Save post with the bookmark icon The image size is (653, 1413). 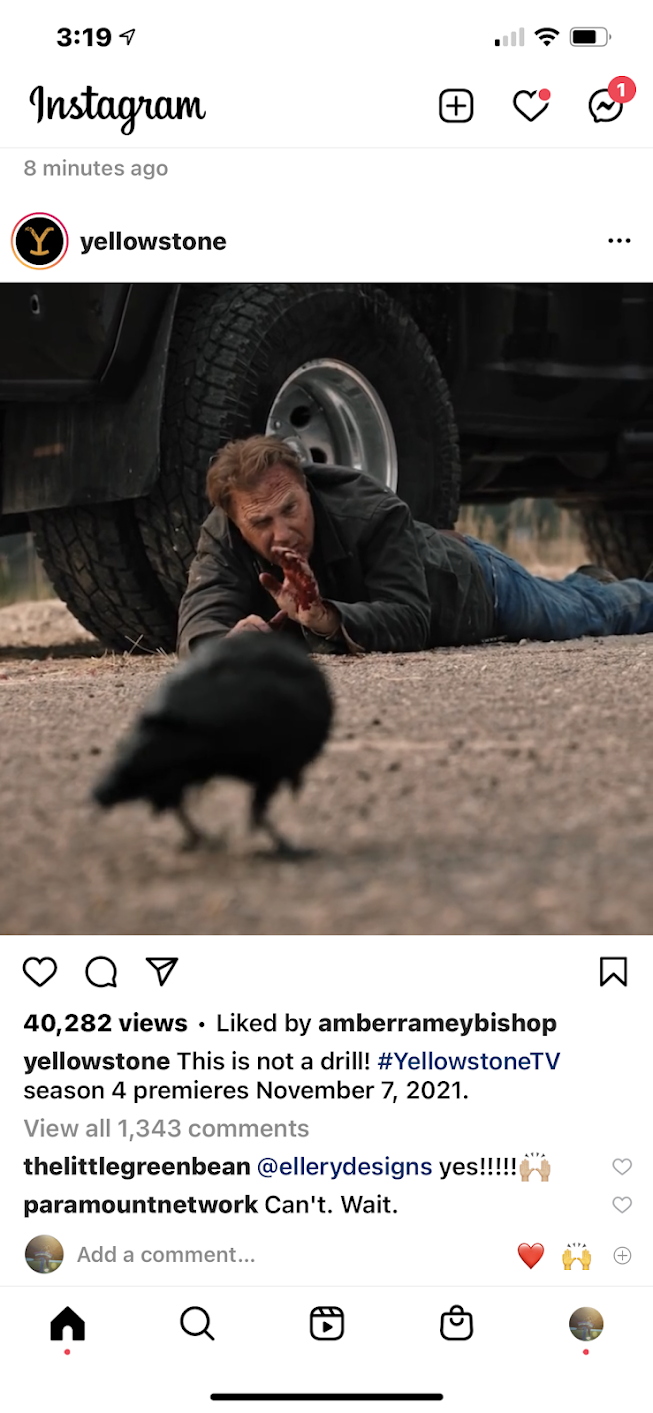613,971
